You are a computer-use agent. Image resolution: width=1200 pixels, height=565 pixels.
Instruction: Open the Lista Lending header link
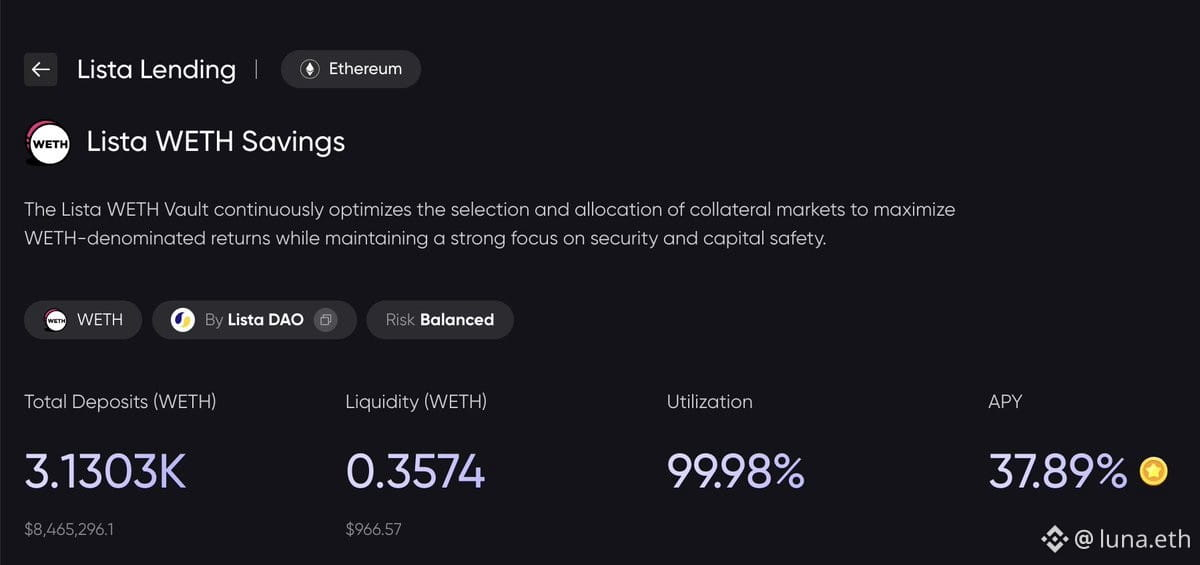[156, 69]
